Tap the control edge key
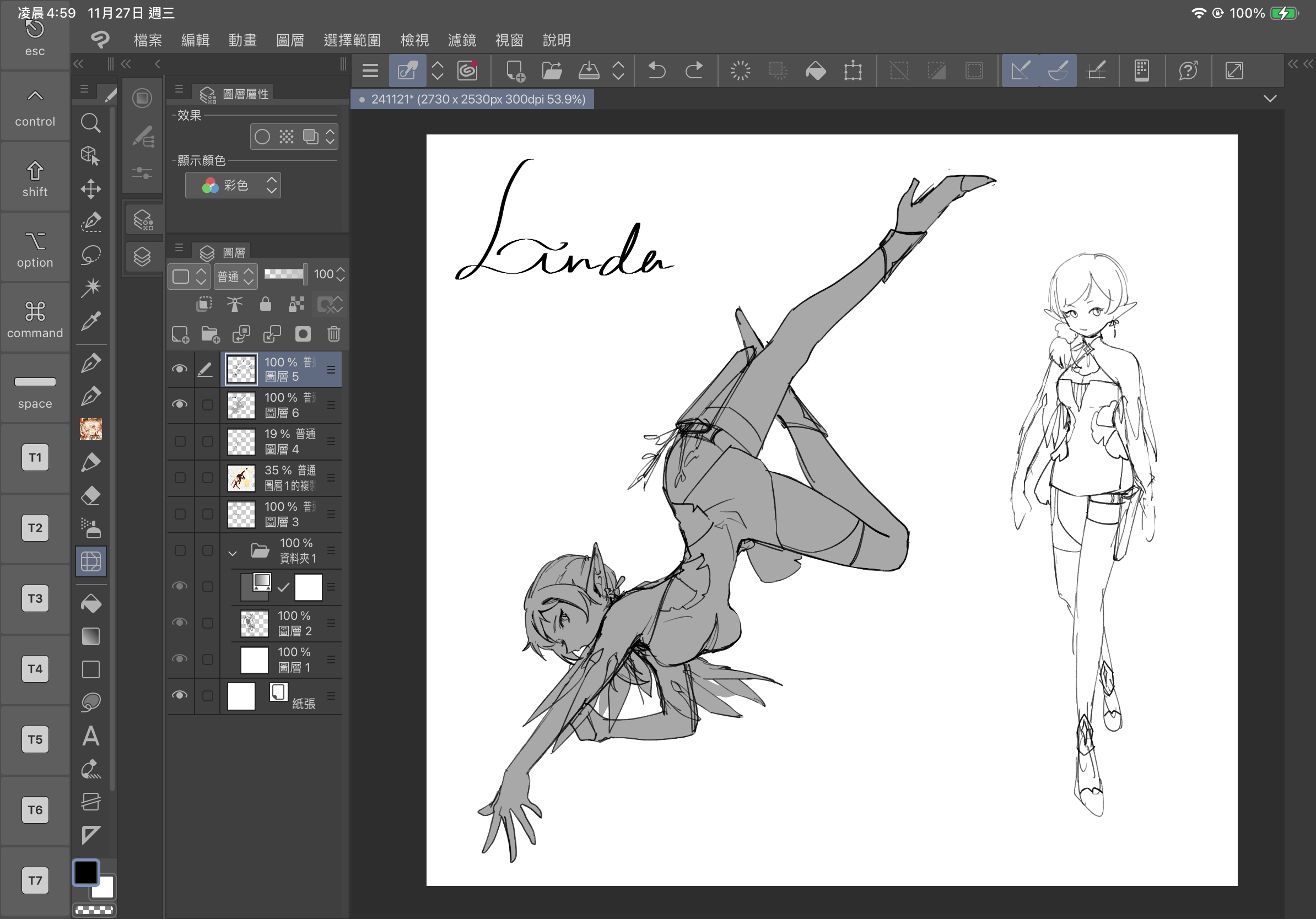 (x=35, y=107)
